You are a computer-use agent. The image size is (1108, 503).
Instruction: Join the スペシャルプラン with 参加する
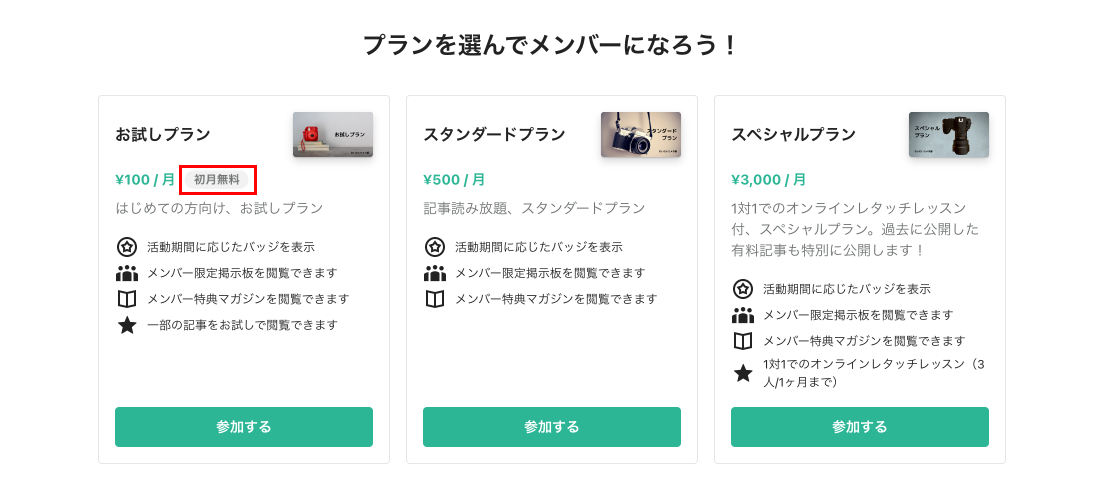pos(860,427)
